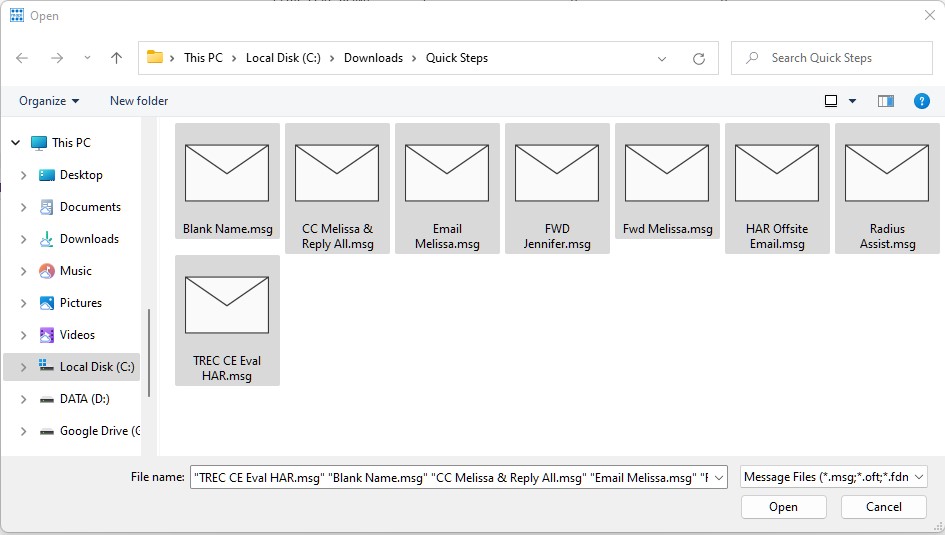Go back using the Back arrow
Viewport: 945px width, 535px height.
pos(22,58)
